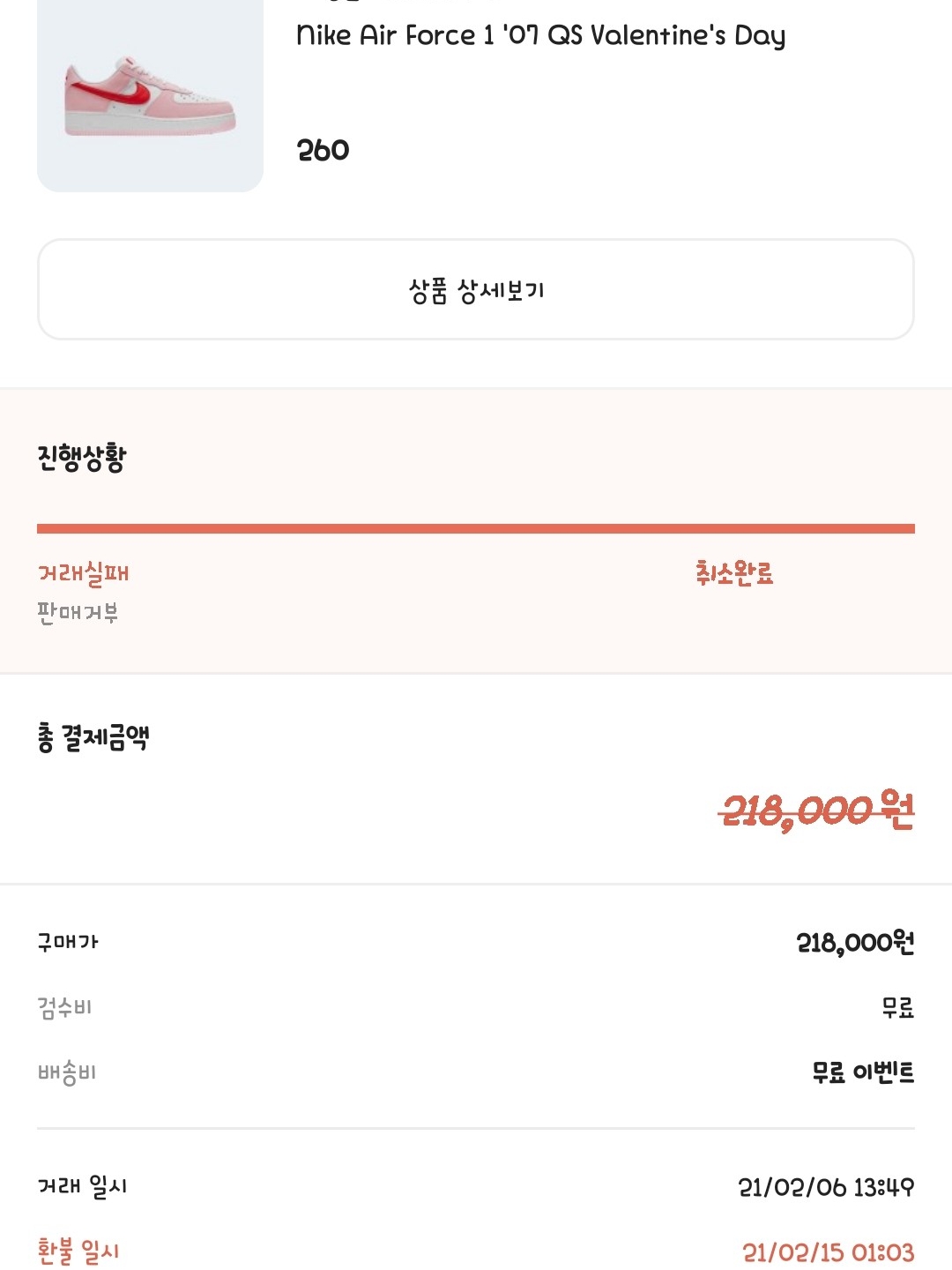Tap the 판매거부 reason text

[x=78, y=612]
